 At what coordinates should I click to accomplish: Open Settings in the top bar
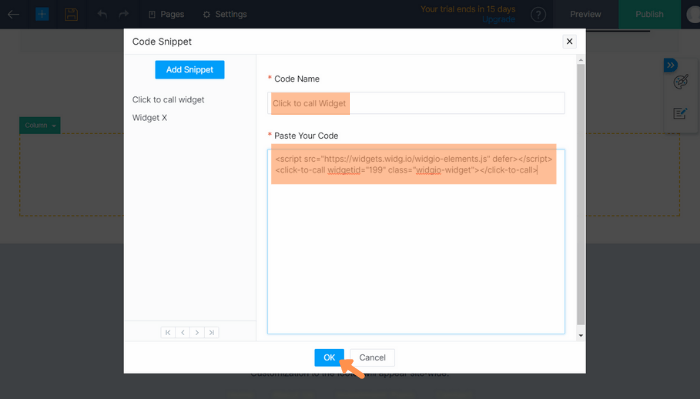[225, 14]
